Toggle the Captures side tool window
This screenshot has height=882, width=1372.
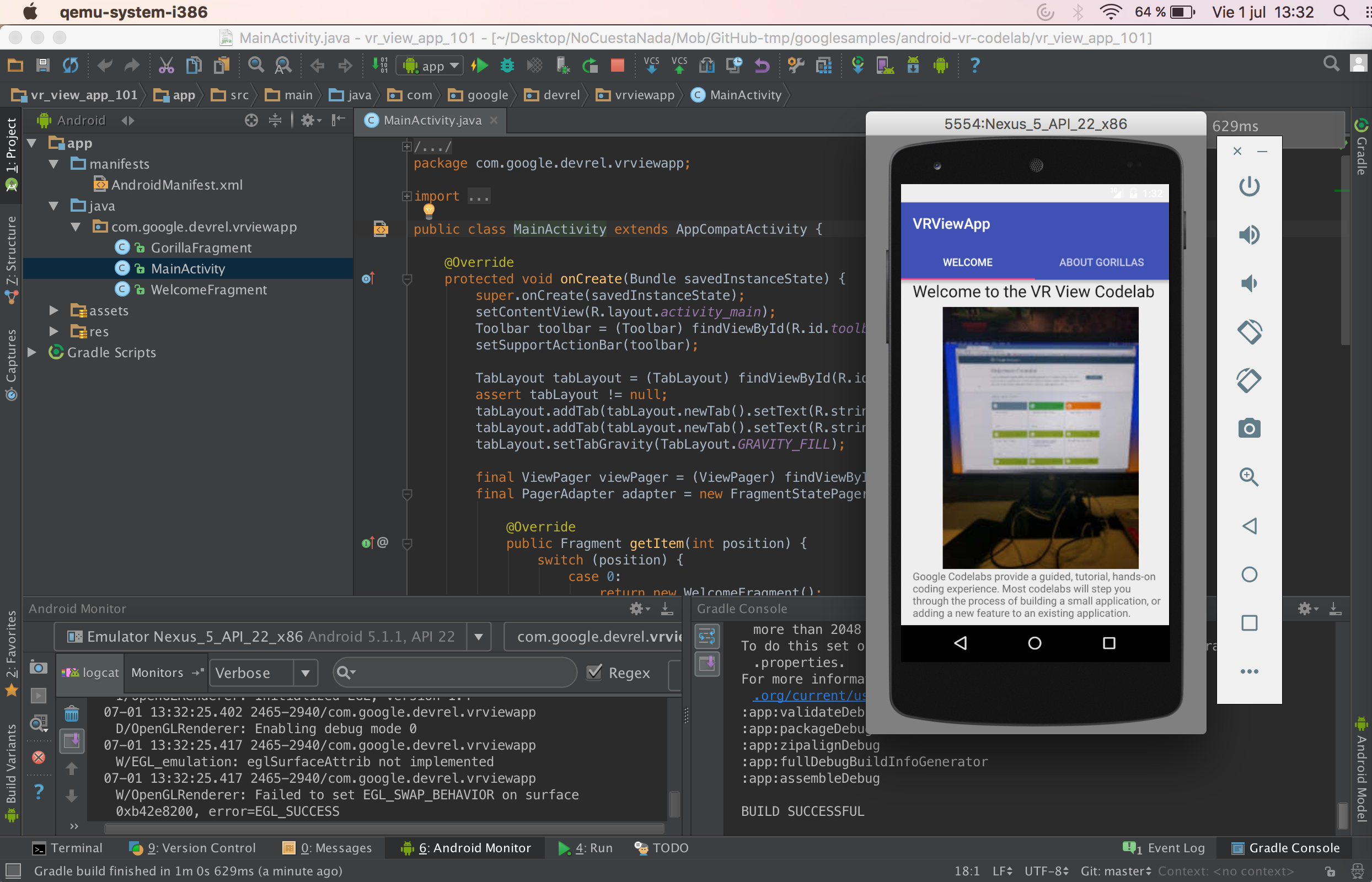click(11, 364)
